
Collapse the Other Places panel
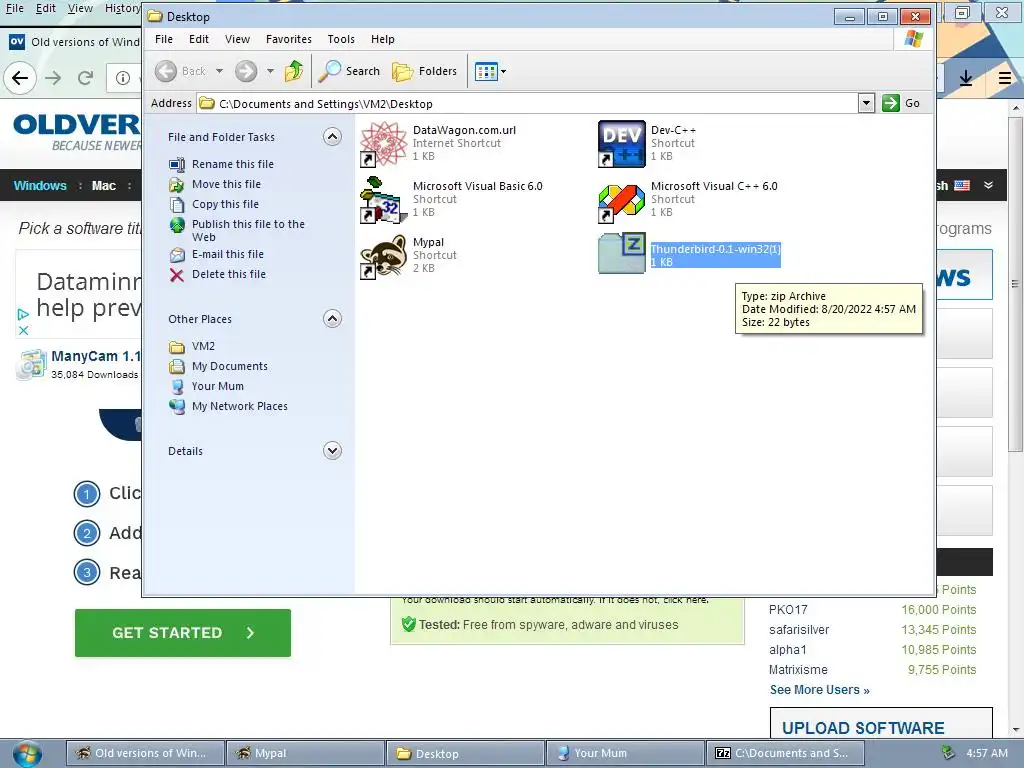click(x=332, y=319)
